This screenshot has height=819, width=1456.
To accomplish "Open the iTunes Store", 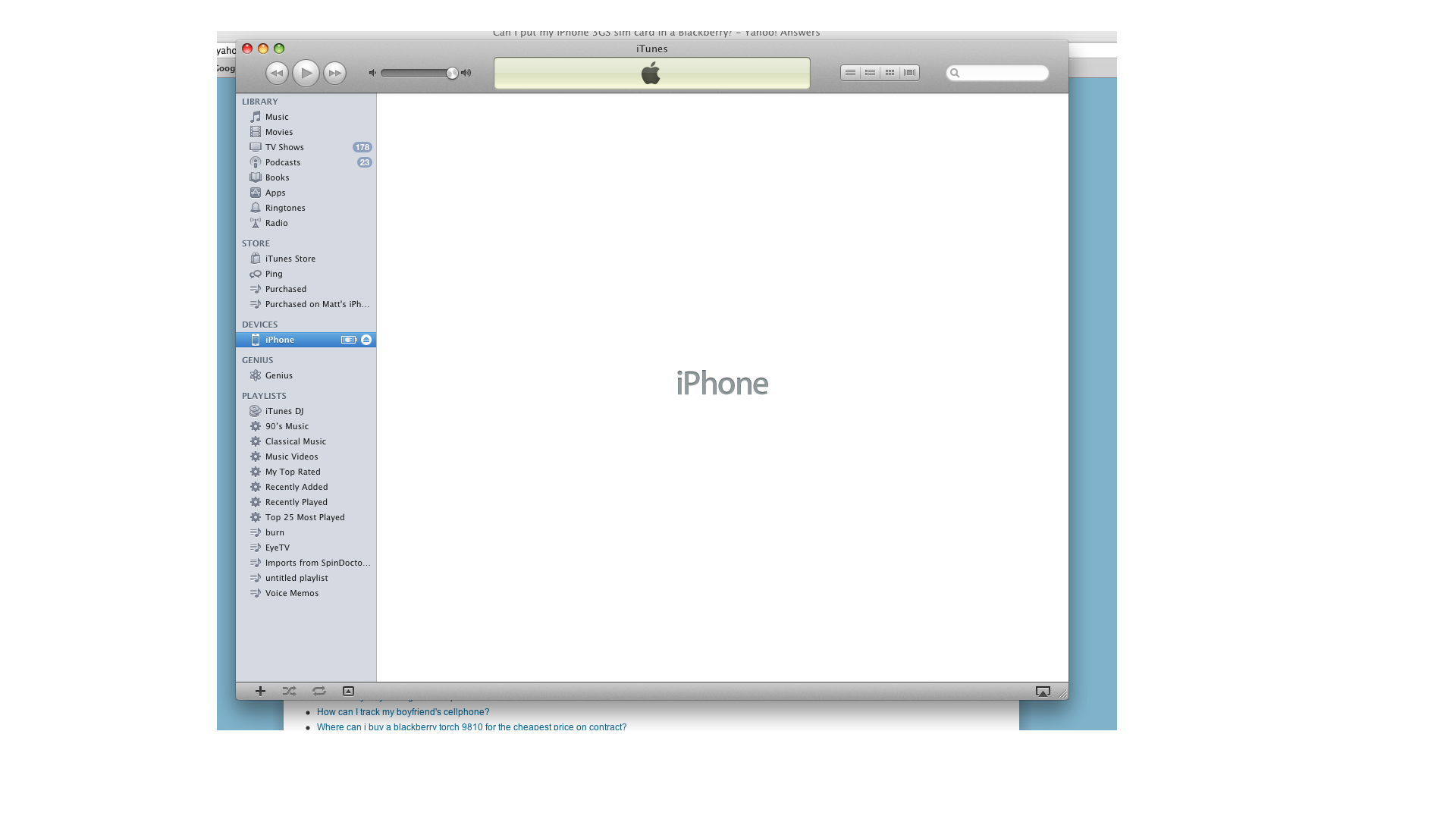I will pos(306,259).
